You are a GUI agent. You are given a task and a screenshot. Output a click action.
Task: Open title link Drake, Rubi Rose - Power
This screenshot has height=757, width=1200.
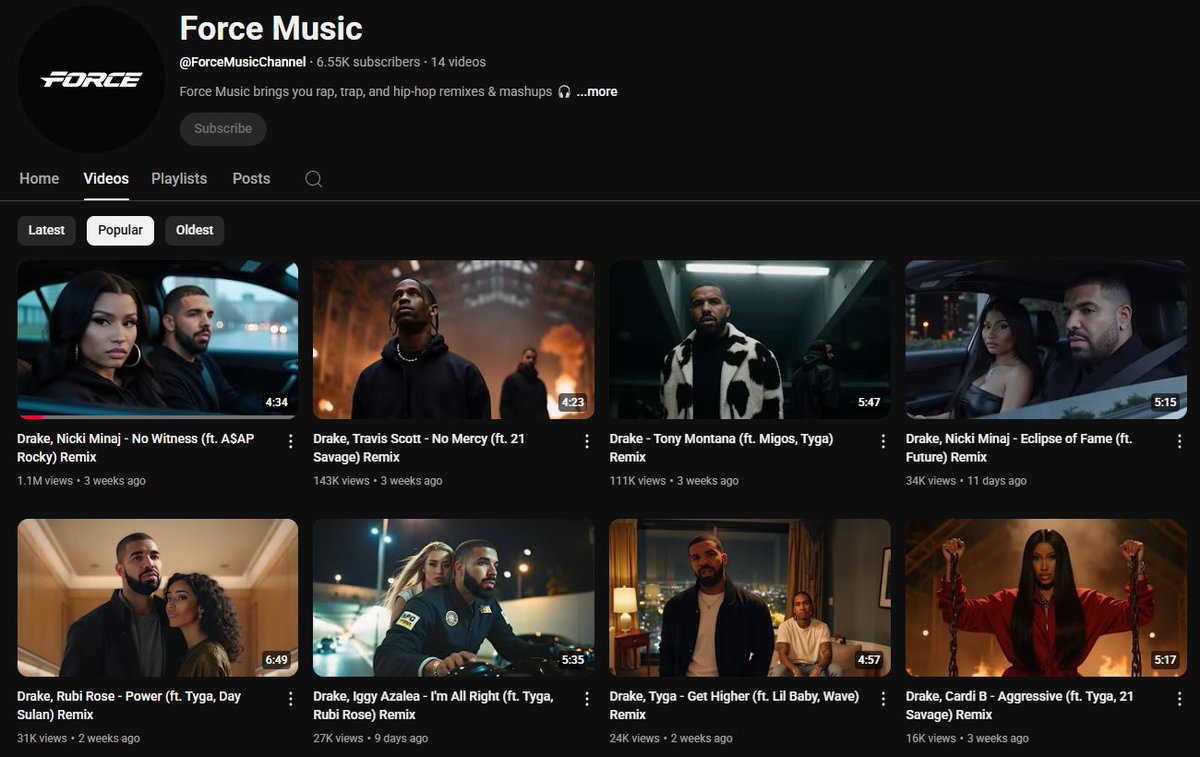click(129, 706)
